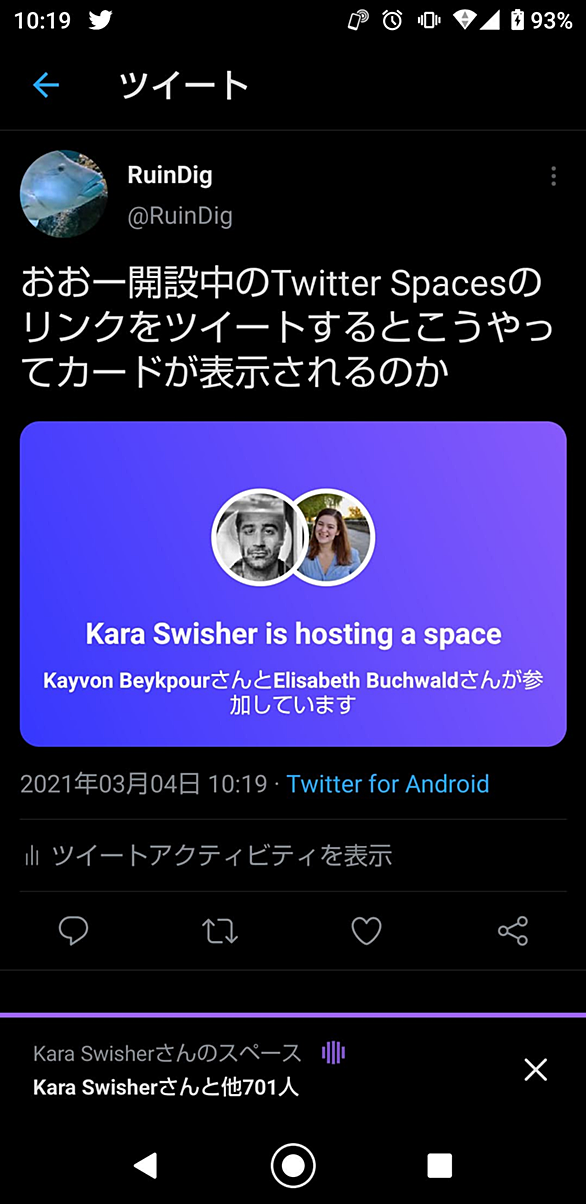
Task: Tap the reply speech bubble icon
Action: (73, 932)
